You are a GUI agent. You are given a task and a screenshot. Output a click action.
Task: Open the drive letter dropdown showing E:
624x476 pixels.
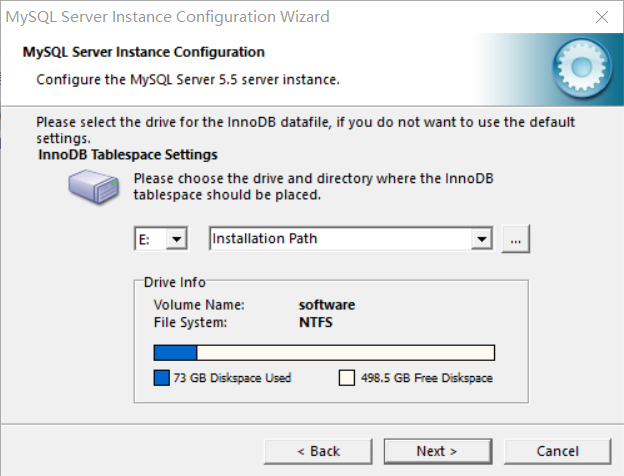tap(176, 239)
